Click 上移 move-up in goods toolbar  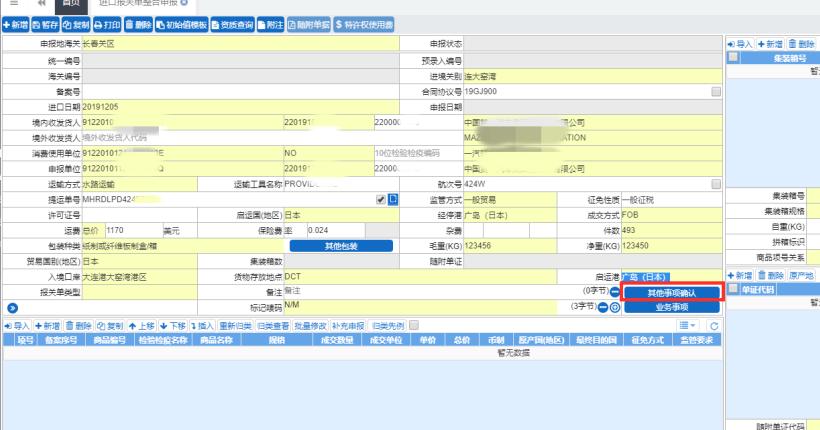pos(141,326)
